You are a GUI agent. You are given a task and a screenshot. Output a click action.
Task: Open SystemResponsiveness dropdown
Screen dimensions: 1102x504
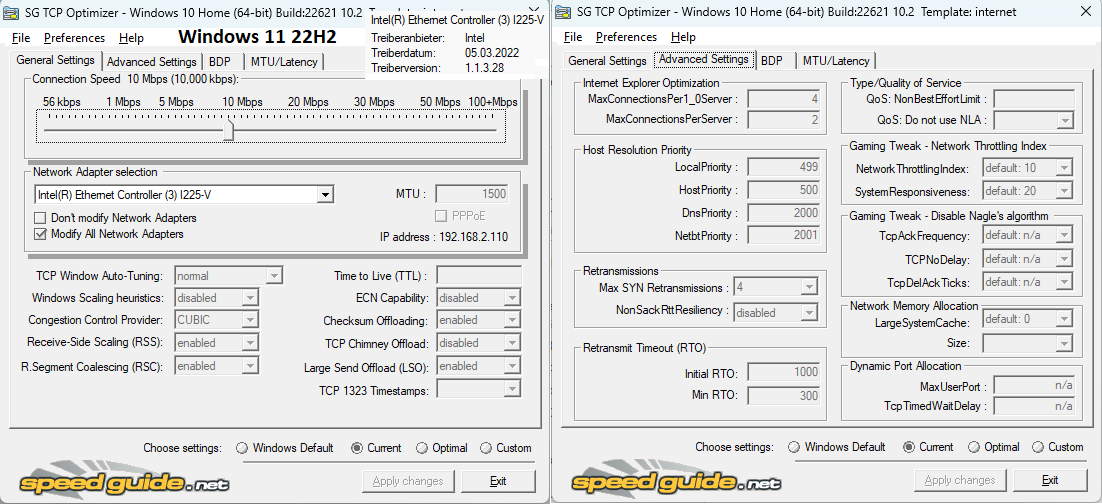(1065, 191)
